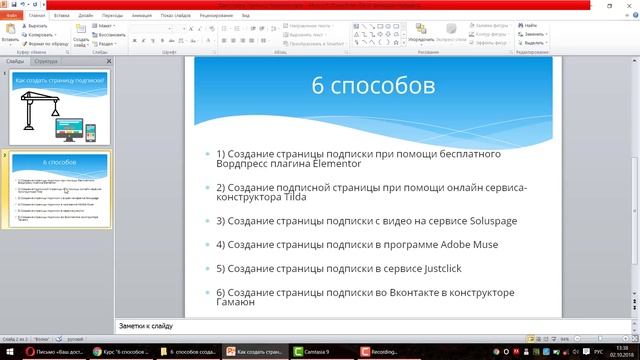
Task: Select the rectangle shape in gallery
Action: (380, 26)
